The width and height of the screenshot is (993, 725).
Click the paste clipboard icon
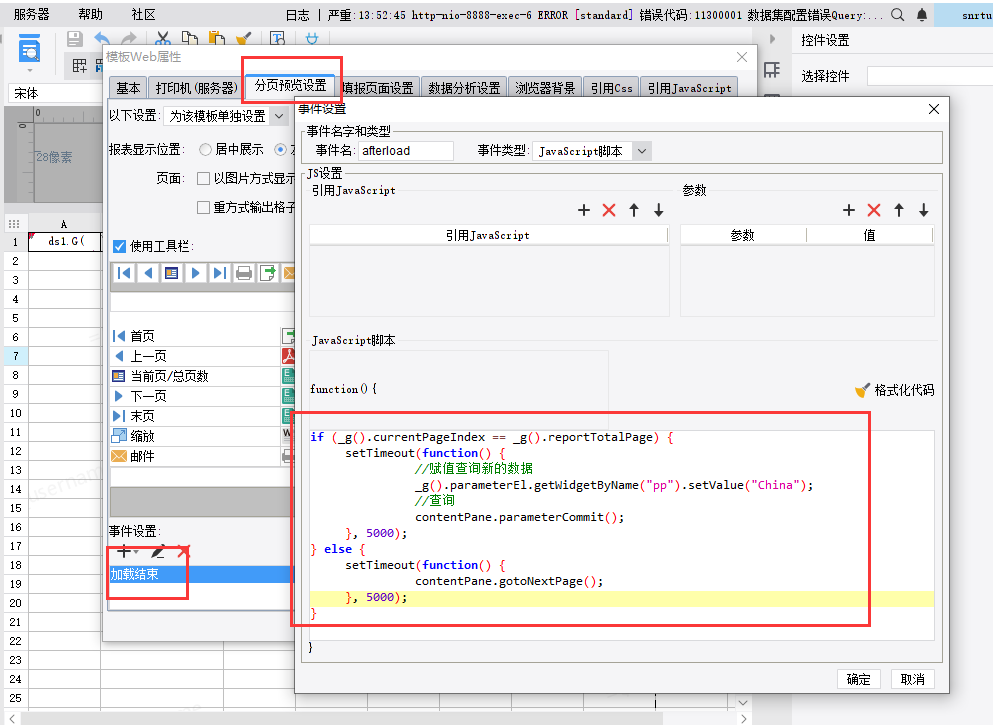click(217, 39)
